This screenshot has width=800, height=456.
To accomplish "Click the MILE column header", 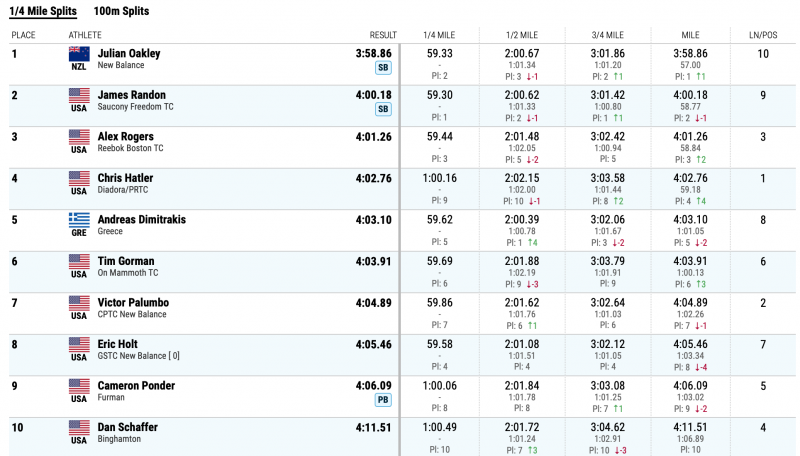I will (x=690, y=35).
